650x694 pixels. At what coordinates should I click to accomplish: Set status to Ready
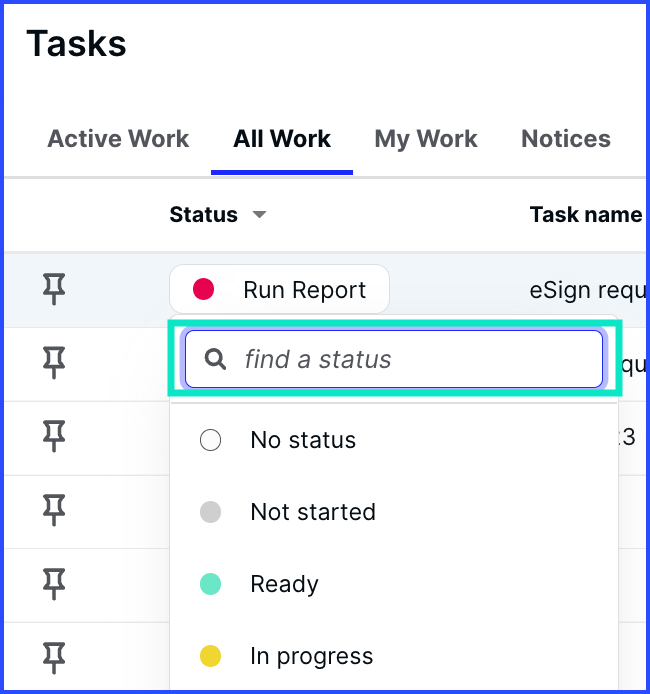point(394,584)
